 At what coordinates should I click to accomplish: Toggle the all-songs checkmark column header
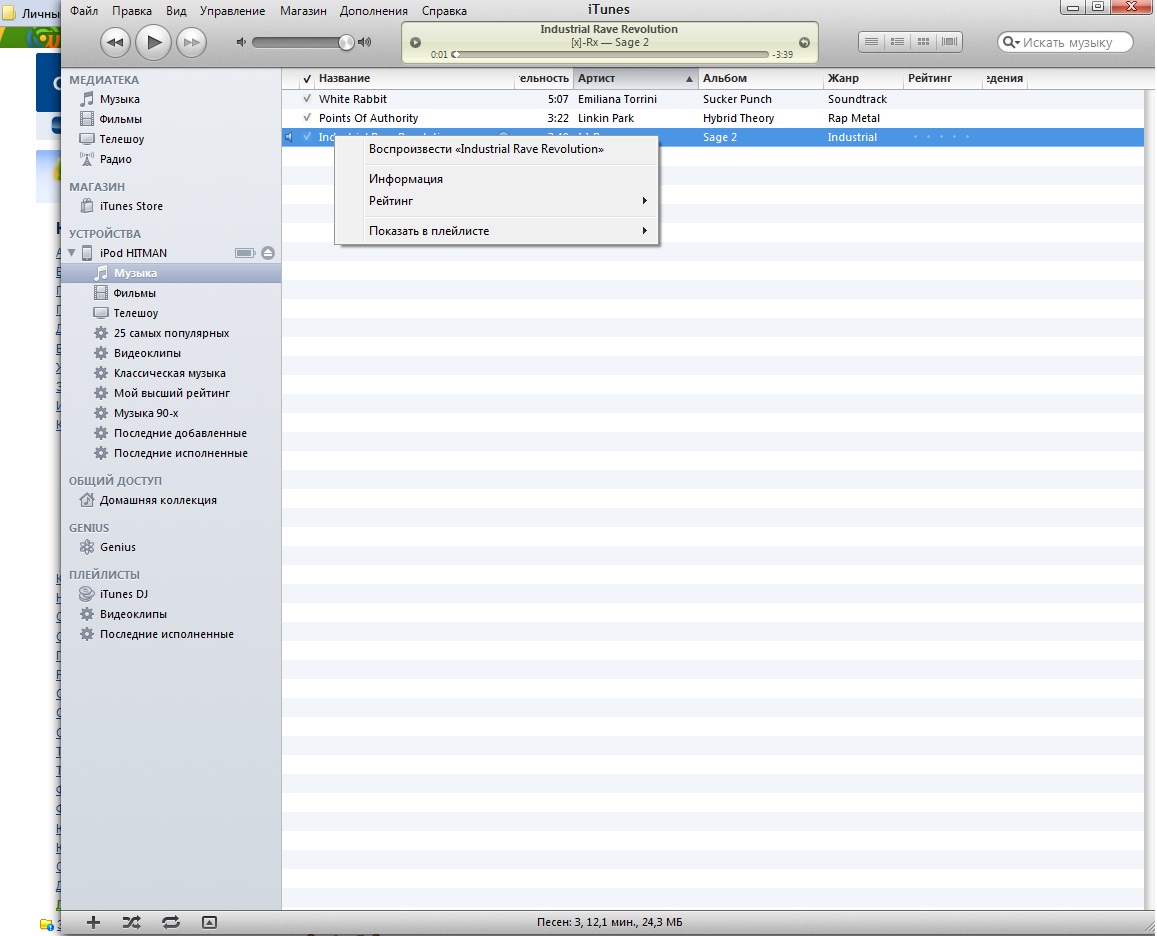[307, 78]
